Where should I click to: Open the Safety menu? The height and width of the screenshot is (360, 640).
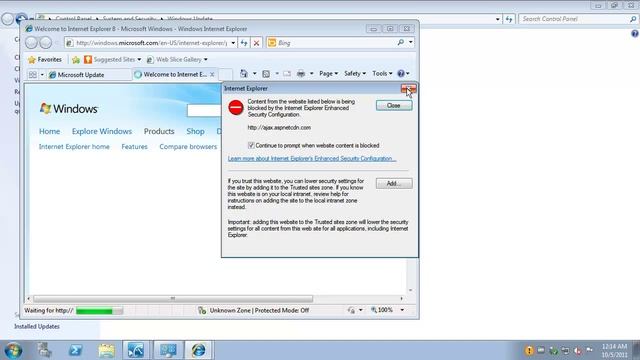coord(355,73)
